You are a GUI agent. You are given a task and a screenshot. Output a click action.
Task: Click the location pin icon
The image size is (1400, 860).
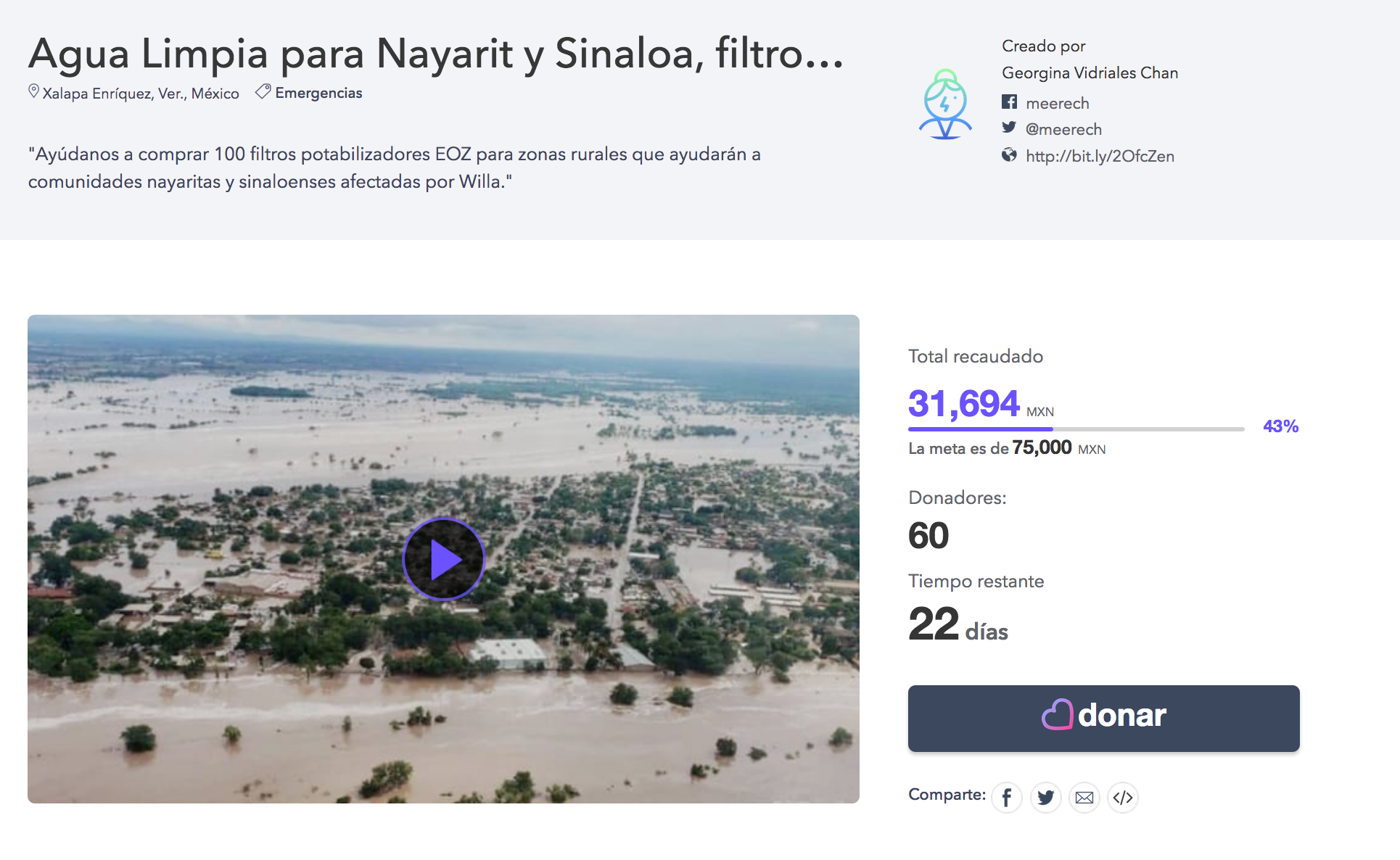click(x=33, y=91)
